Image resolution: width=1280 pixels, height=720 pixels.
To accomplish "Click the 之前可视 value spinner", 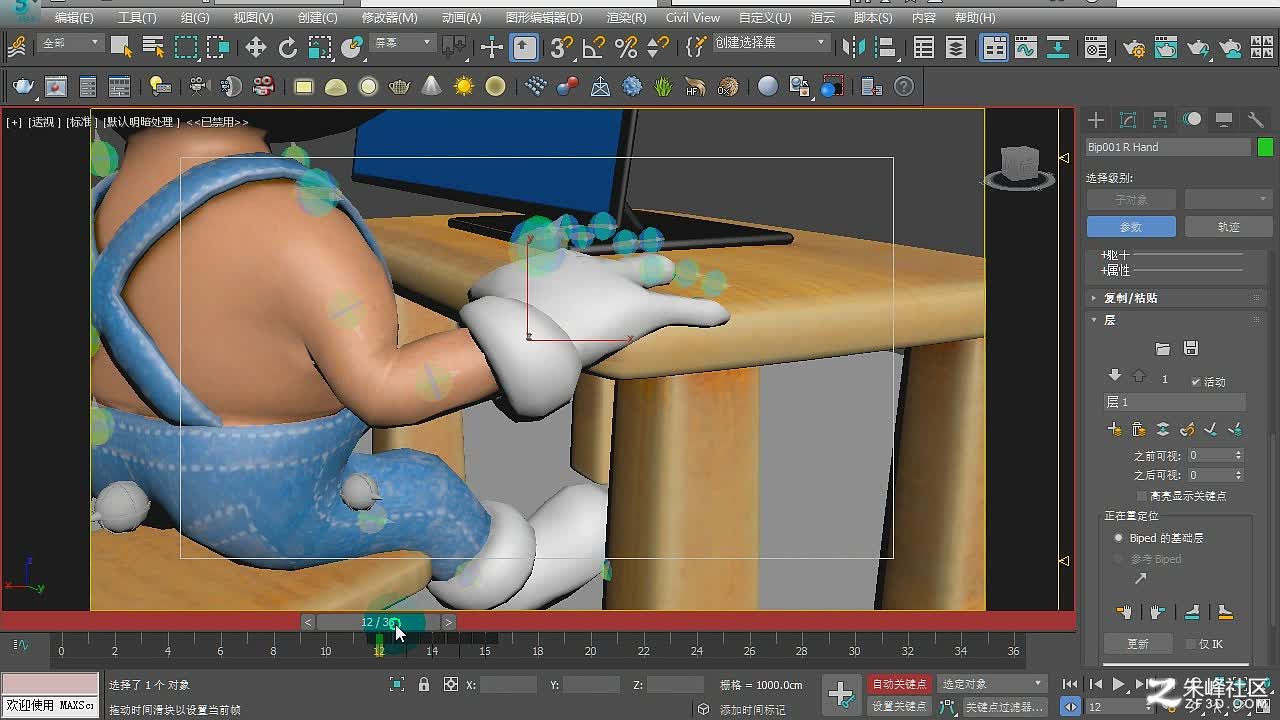I will point(1238,455).
